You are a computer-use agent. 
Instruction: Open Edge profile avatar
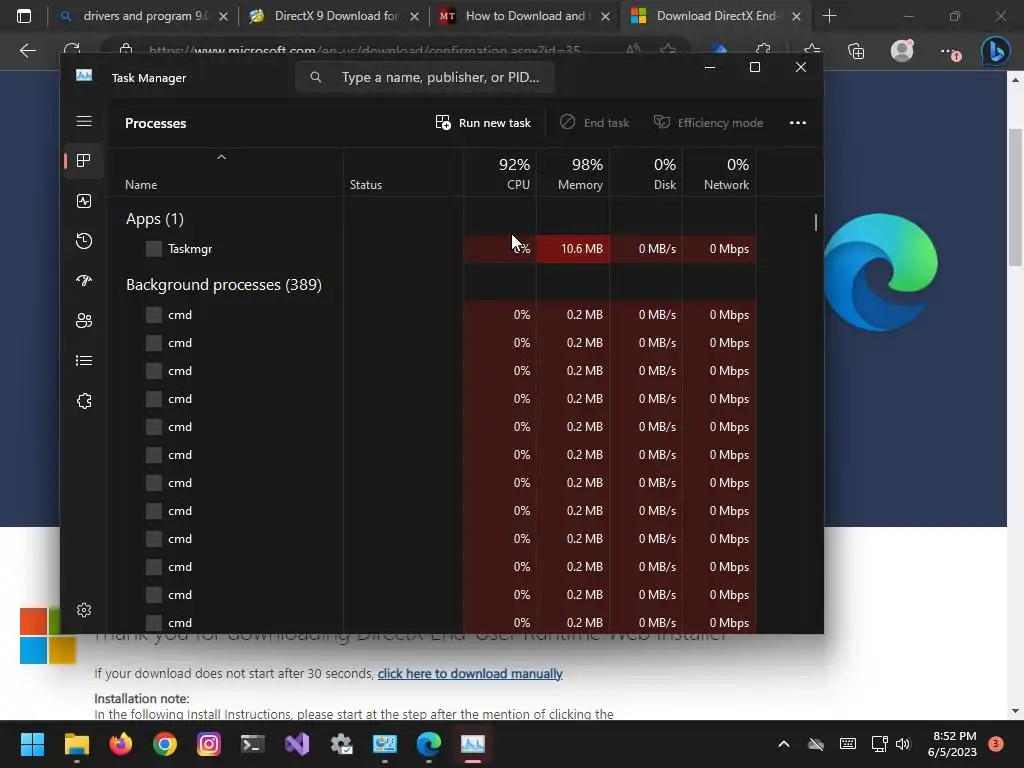[902, 50]
